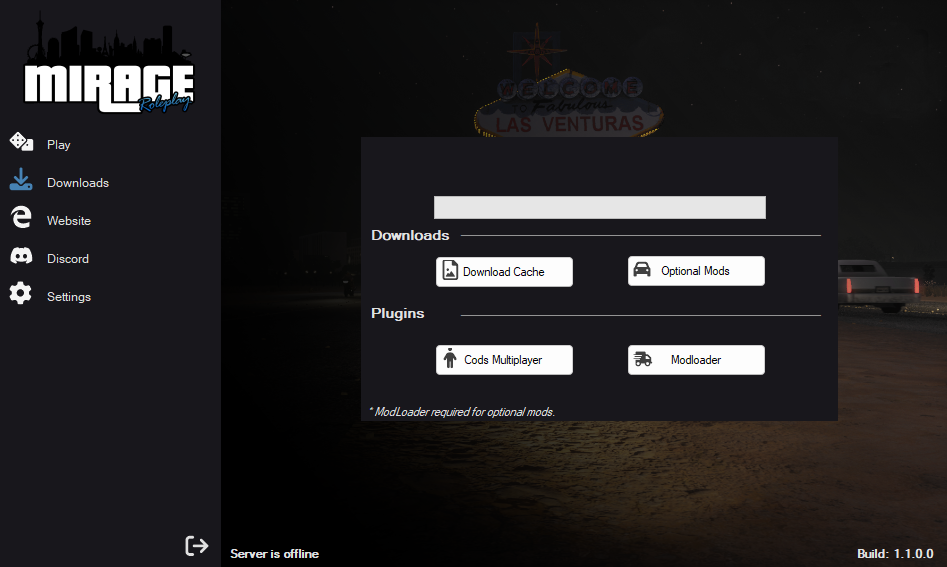
Task: Click the car icon on Optional Mods
Action: [x=642, y=269]
